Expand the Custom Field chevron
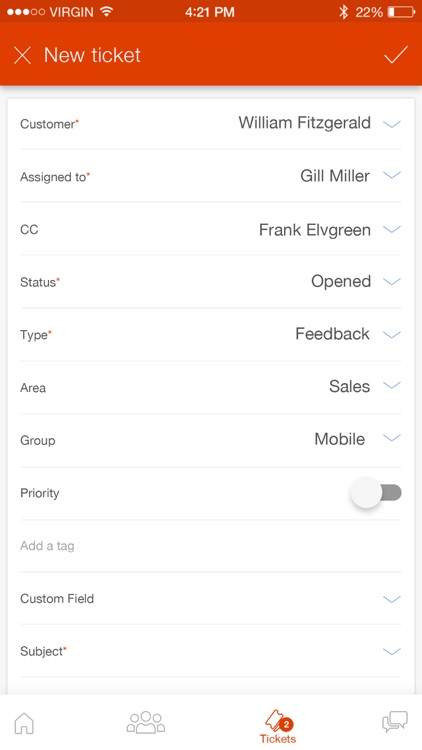The width and height of the screenshot is (422, 750). click(392, 599)
